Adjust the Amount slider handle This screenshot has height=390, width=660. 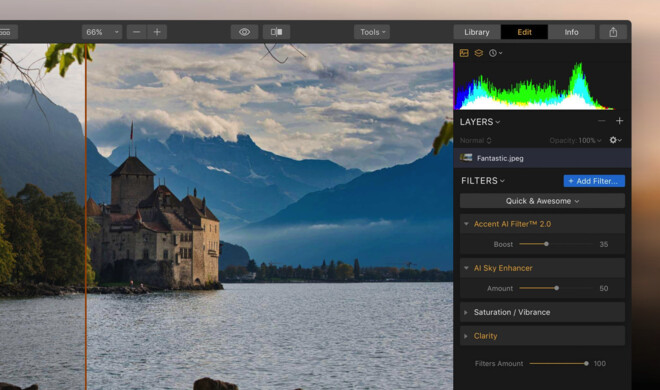556,288
